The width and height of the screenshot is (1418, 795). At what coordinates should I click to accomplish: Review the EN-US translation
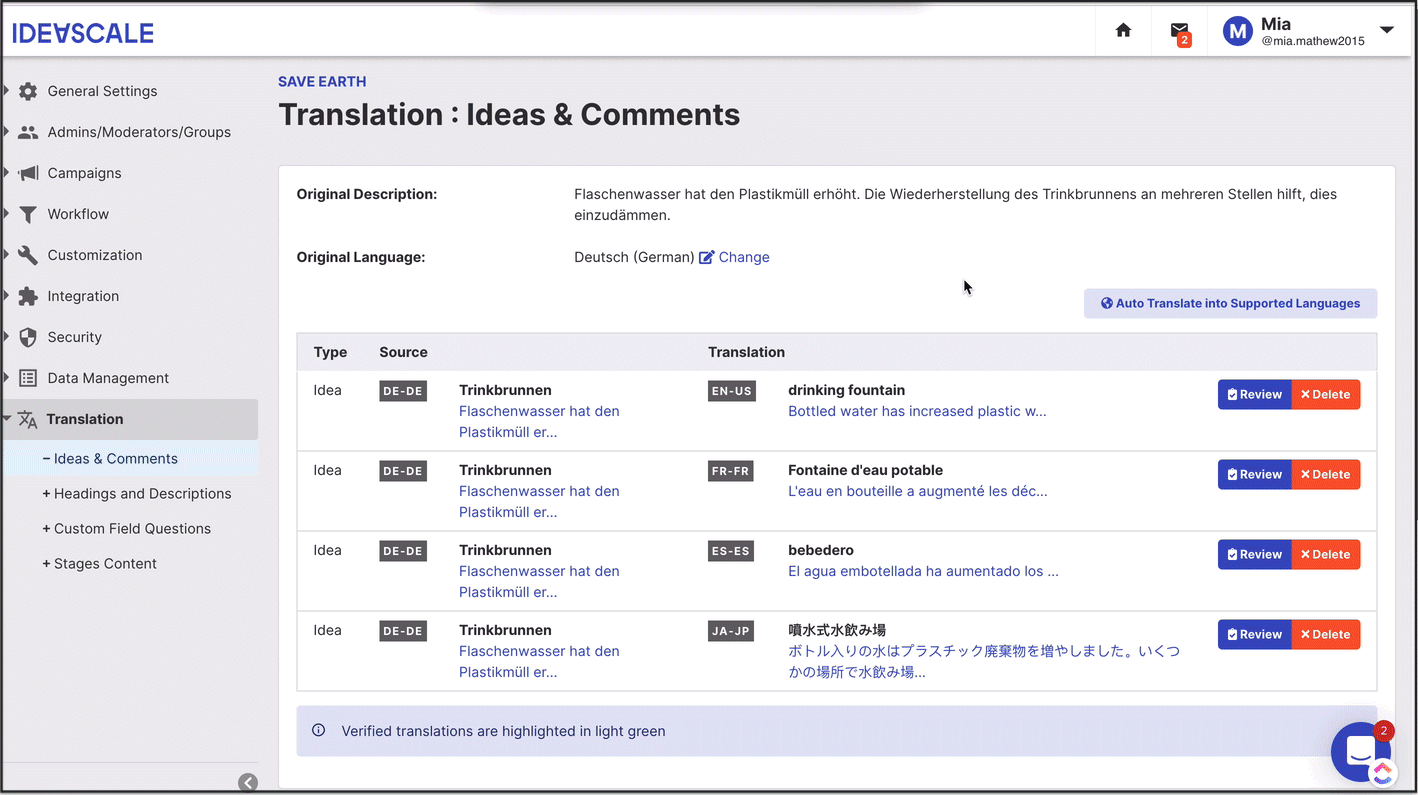(1254, 394)
